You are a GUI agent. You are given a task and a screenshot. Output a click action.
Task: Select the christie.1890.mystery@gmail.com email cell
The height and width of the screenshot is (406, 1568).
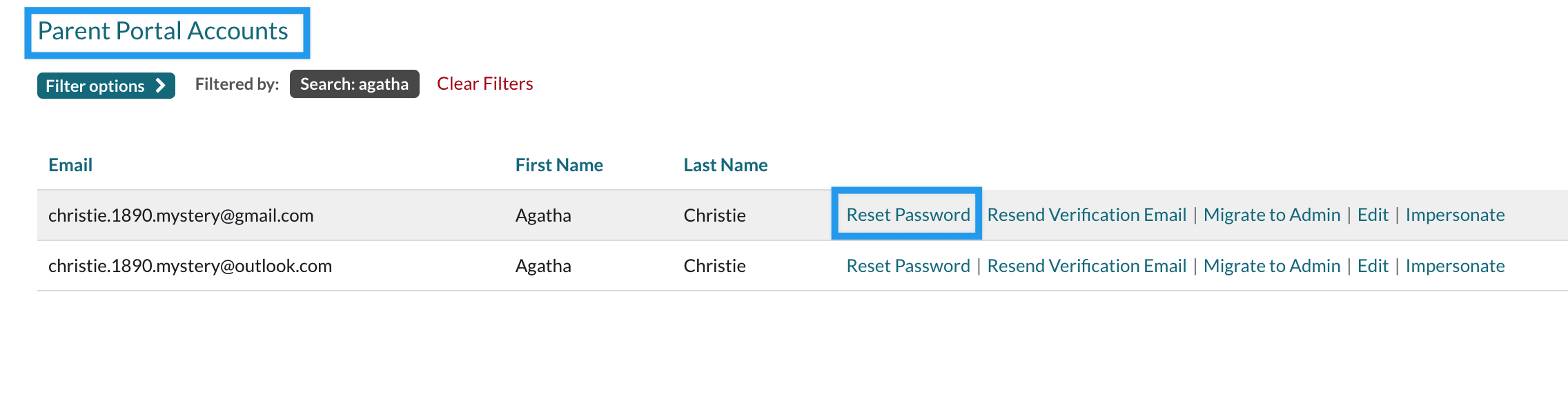pyautogui.click(x=181, y=215)
